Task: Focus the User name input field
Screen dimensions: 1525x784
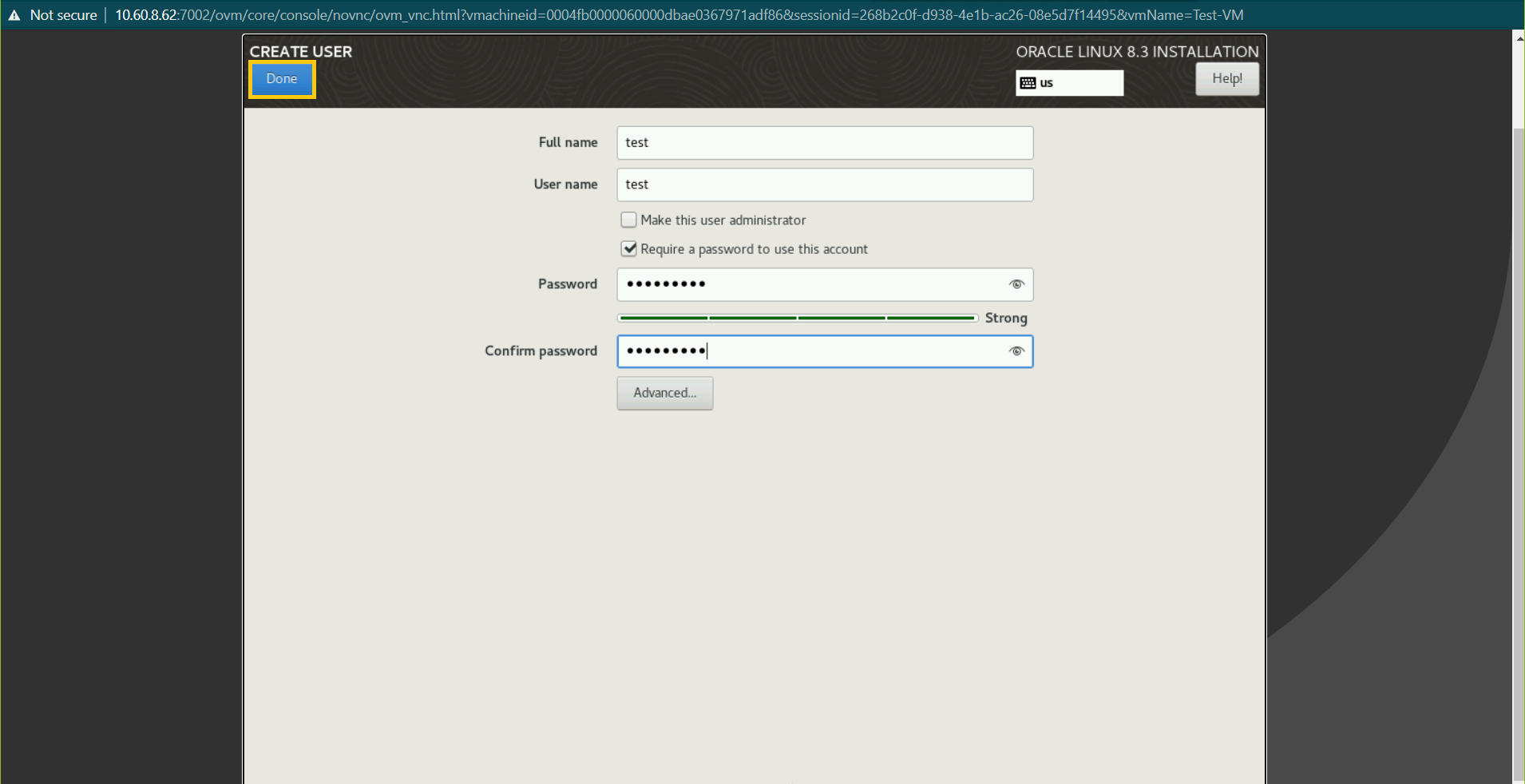Action: pyautogui.click(x=825, y=184)
